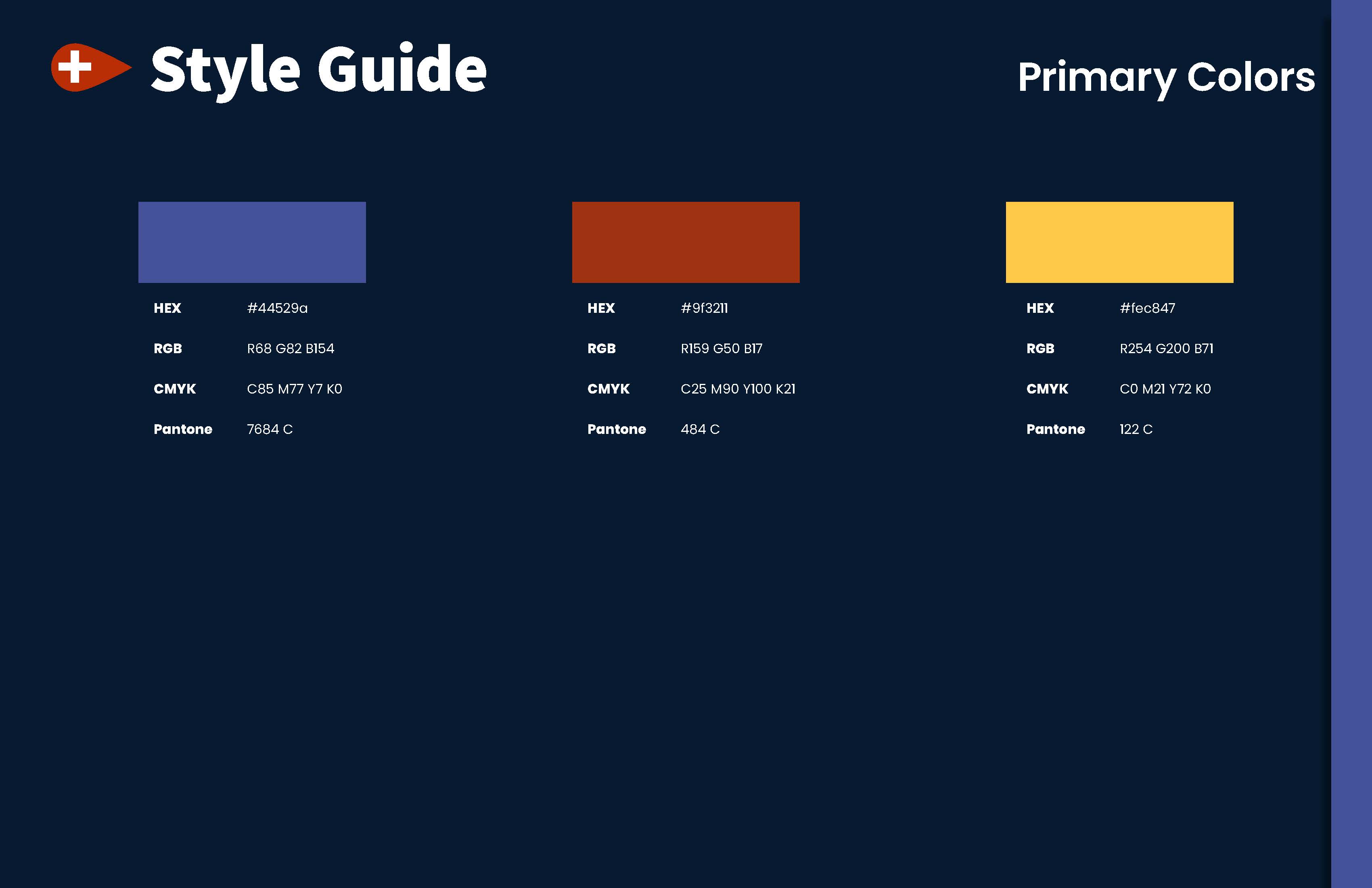Click the Style Guide heading
Screen dimensions: 1372x888
pos(319,71)
